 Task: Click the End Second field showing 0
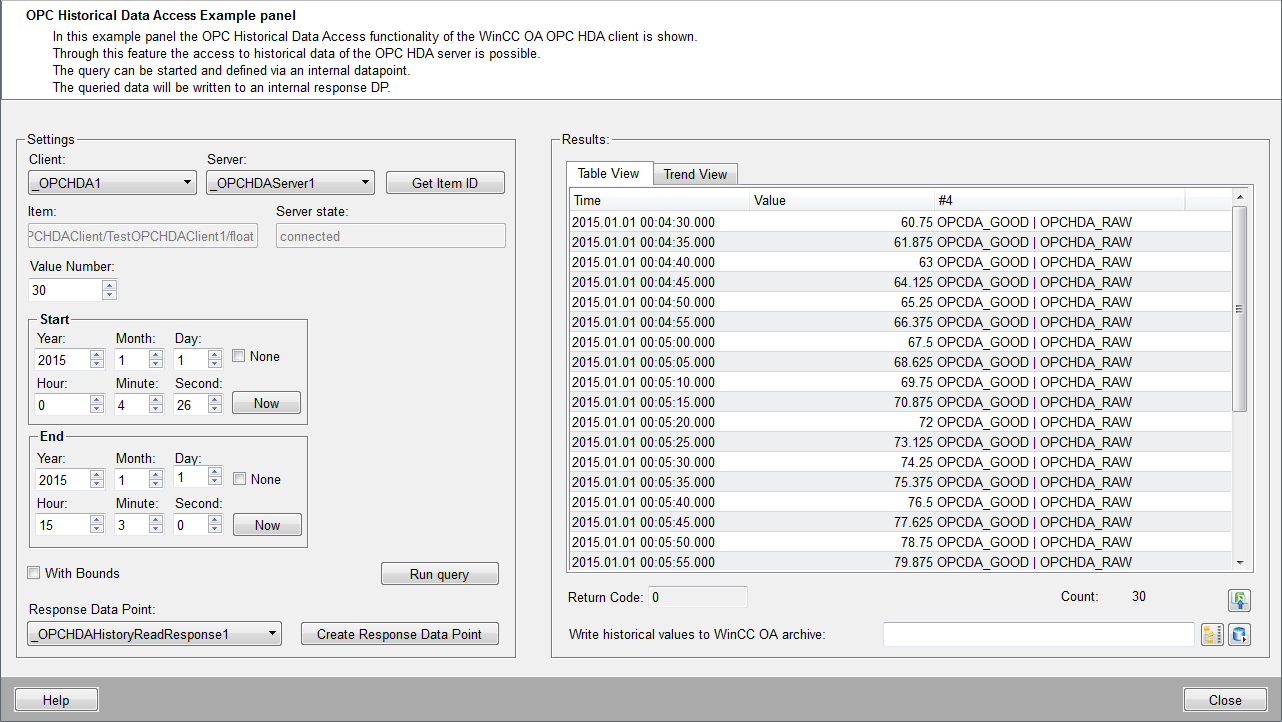[190, 525]
